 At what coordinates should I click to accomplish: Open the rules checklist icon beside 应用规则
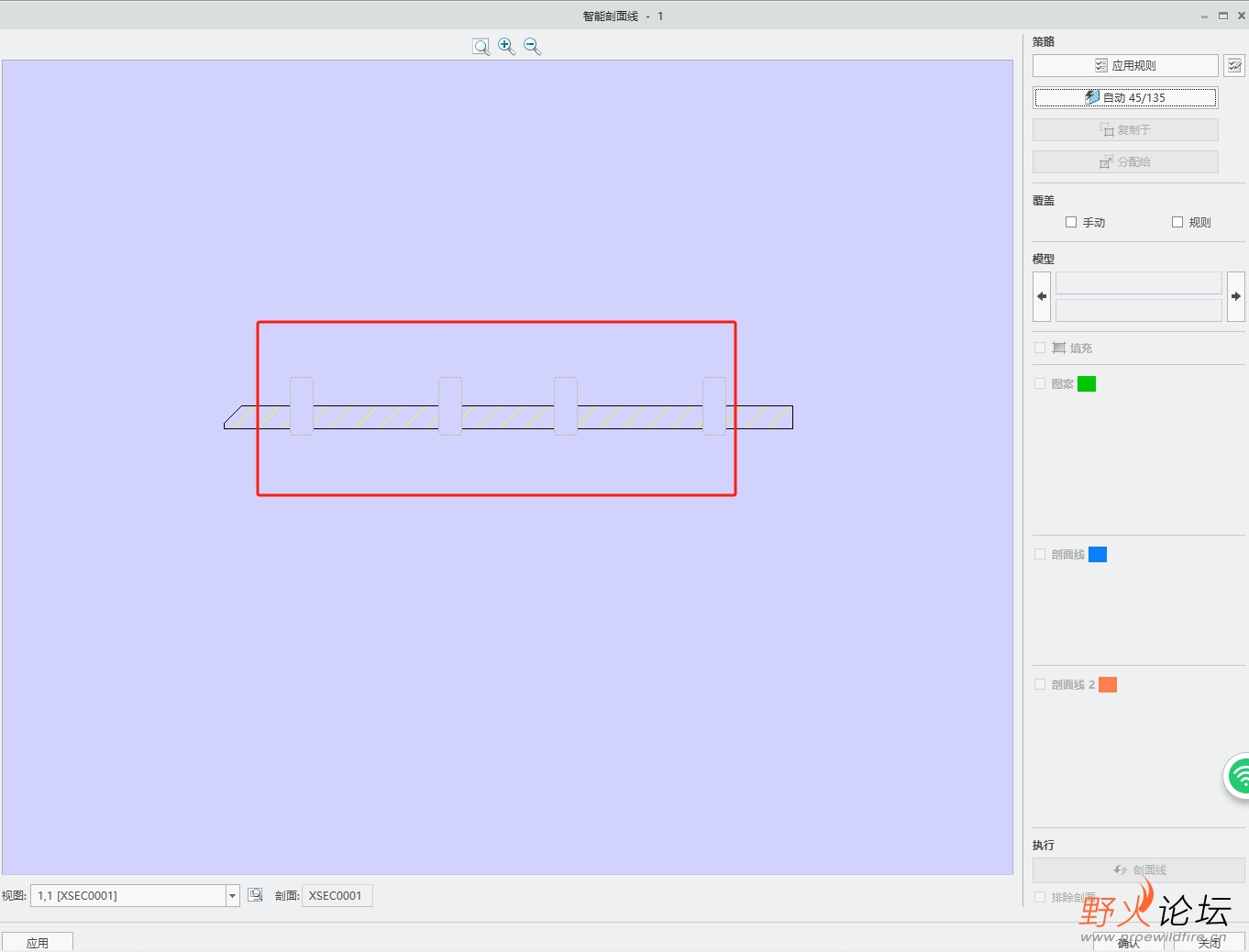point(1234,66)
